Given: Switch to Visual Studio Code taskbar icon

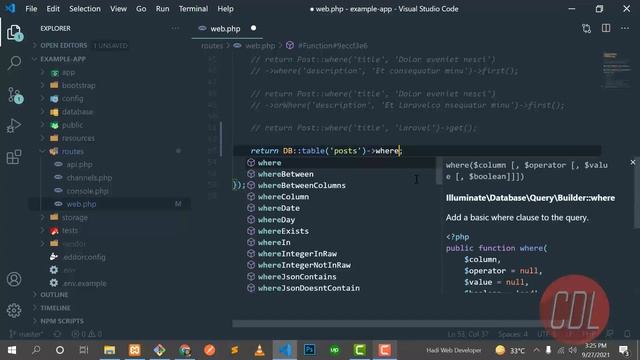Looking at the screenshot, I should (x=285, y=350).
